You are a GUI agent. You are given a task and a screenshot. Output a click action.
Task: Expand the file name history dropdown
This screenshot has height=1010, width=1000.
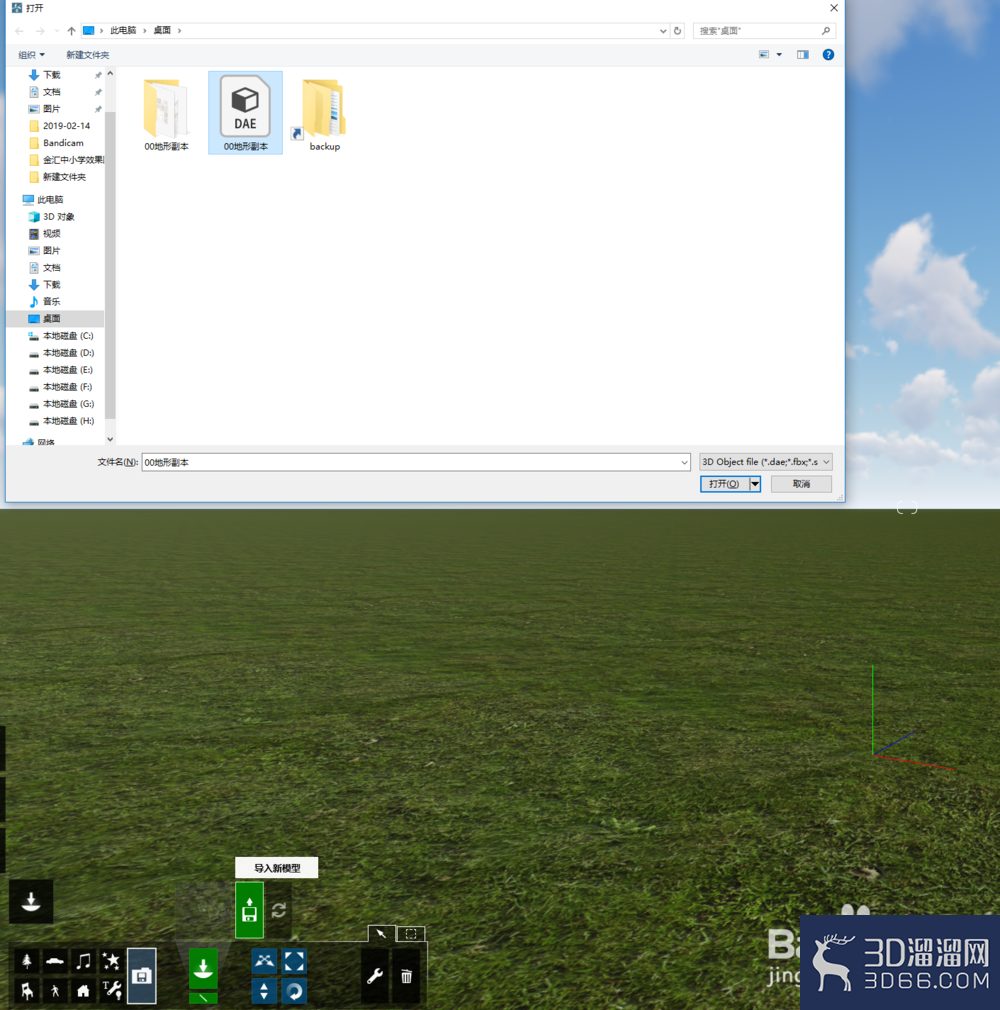pyautogui.click(x=684, y=462)
